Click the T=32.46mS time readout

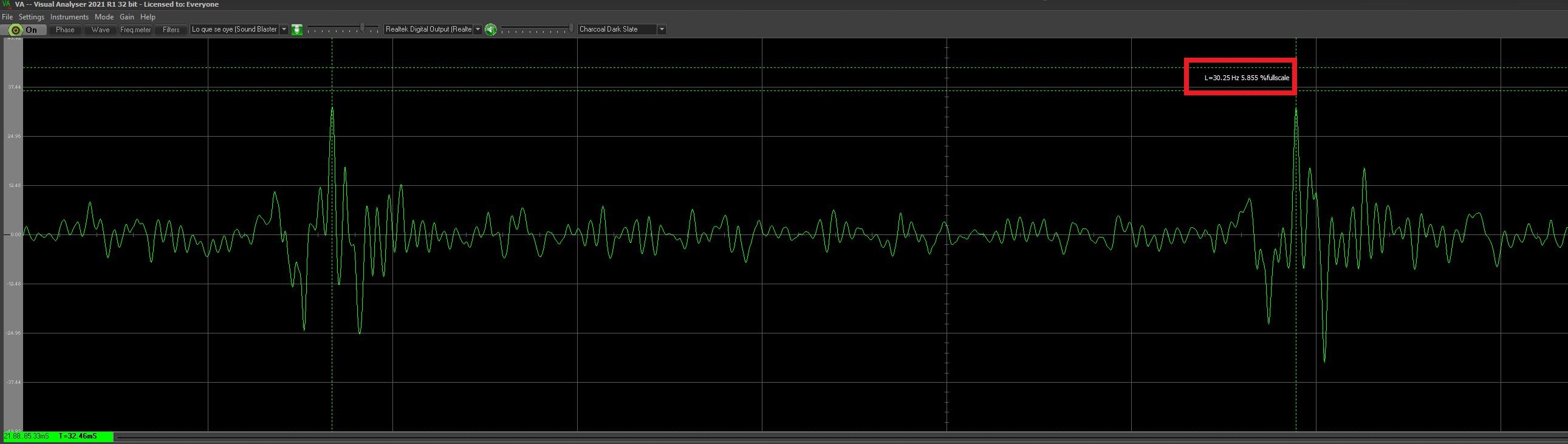tap(78, 436)
